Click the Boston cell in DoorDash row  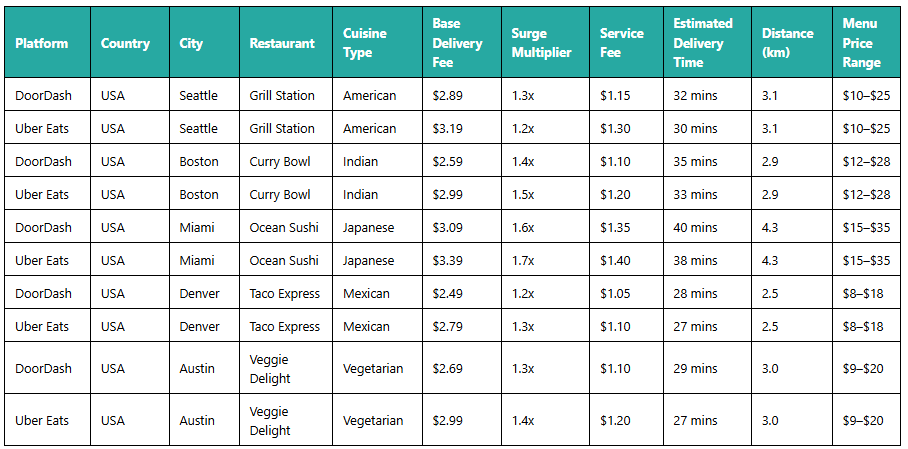coord(198,161)
